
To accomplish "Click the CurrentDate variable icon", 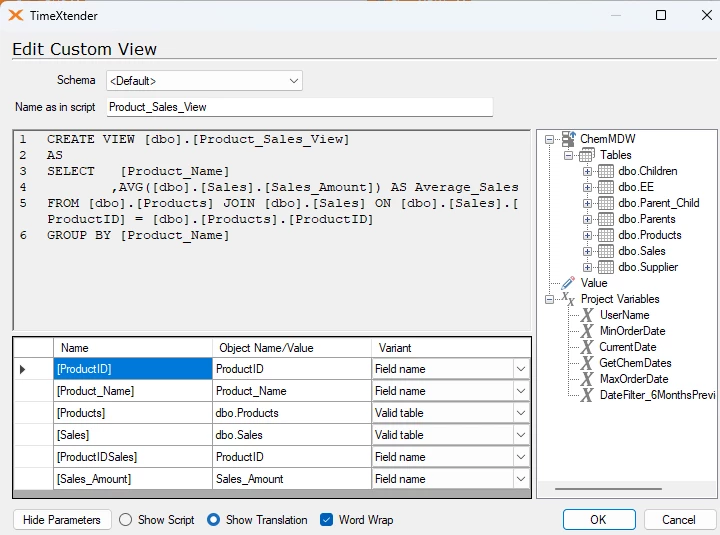I will [x=587, y=347].
